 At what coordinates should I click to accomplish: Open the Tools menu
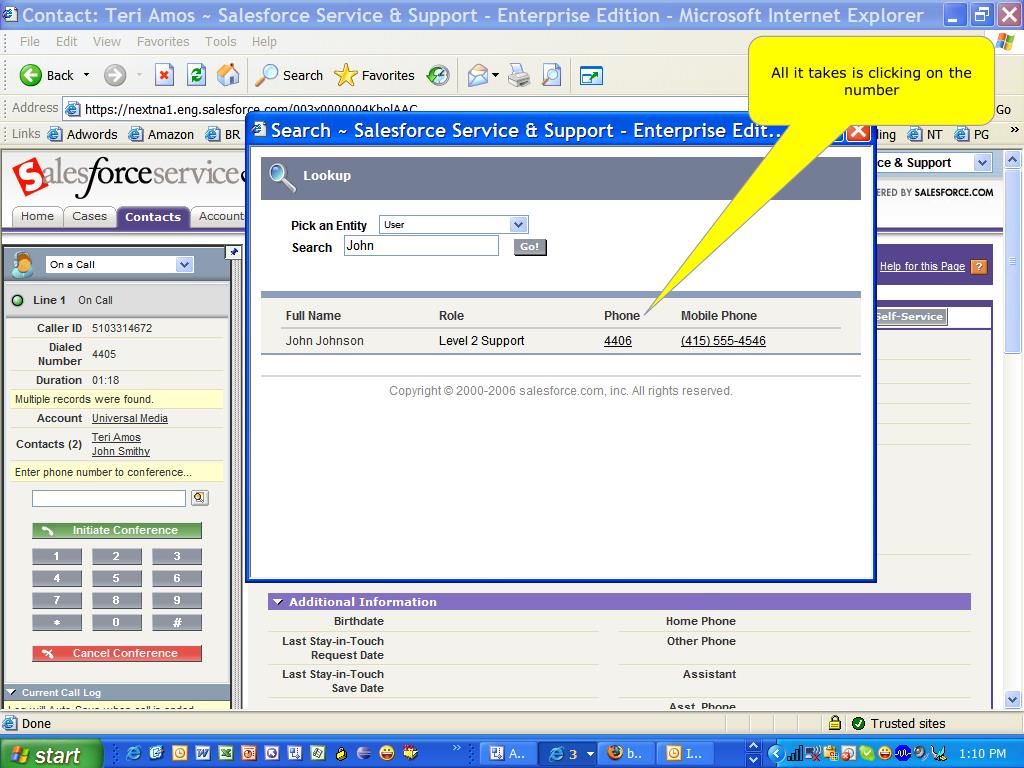tap(220, 41)
